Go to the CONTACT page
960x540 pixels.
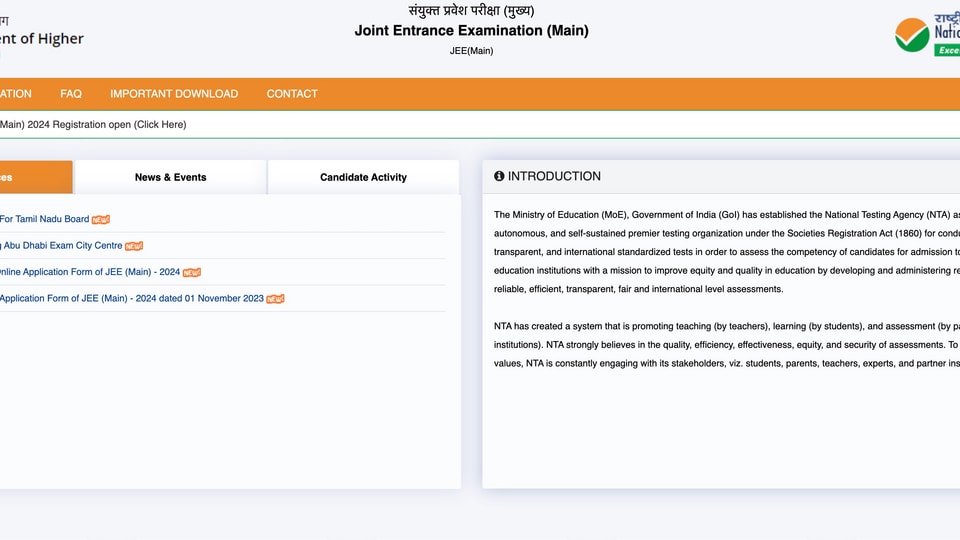tap(292, 94)
